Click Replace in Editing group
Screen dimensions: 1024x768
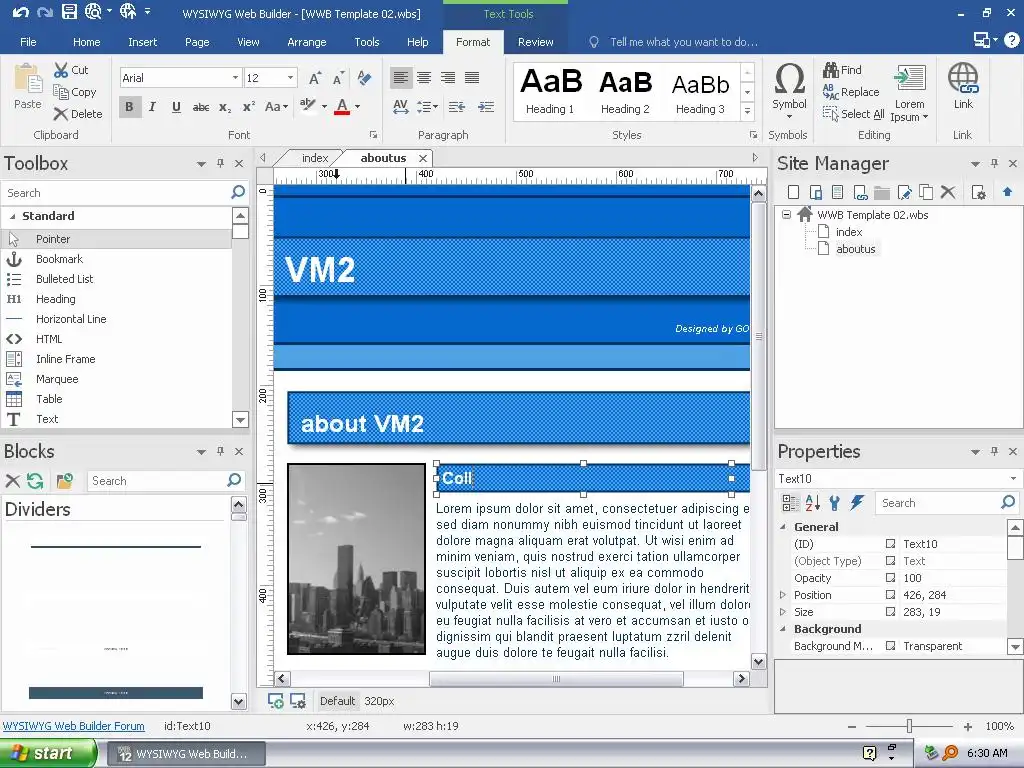click(850, 92)
